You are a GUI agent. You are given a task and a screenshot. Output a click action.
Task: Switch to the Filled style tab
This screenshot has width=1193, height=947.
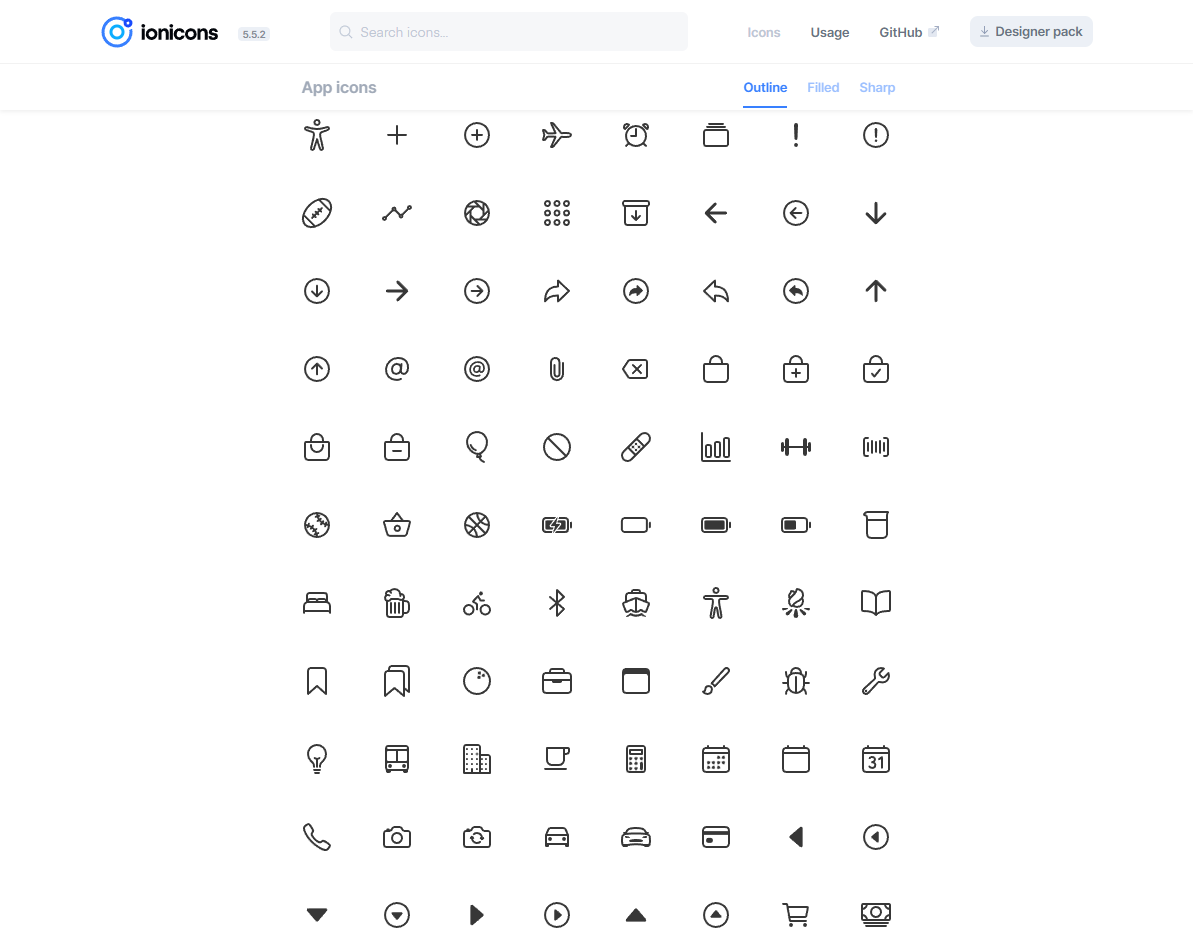(822, 87)
